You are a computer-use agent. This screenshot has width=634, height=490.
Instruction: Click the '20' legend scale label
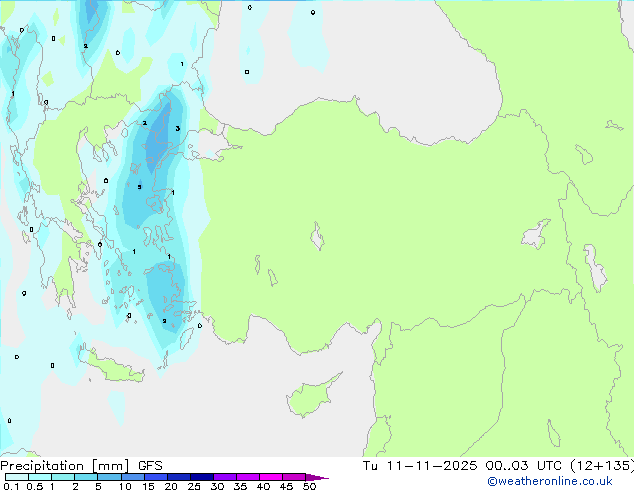[x=171, y=486]
